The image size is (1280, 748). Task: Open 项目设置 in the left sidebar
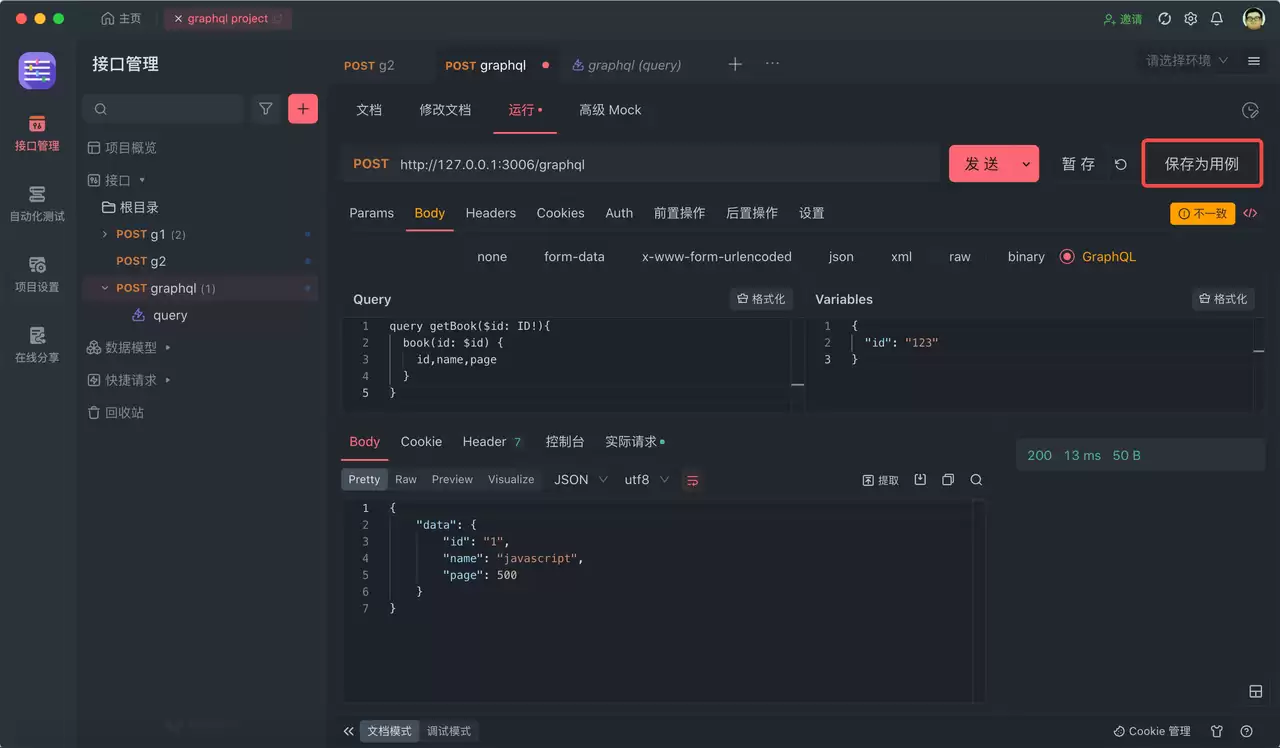[x=37, y=274]
